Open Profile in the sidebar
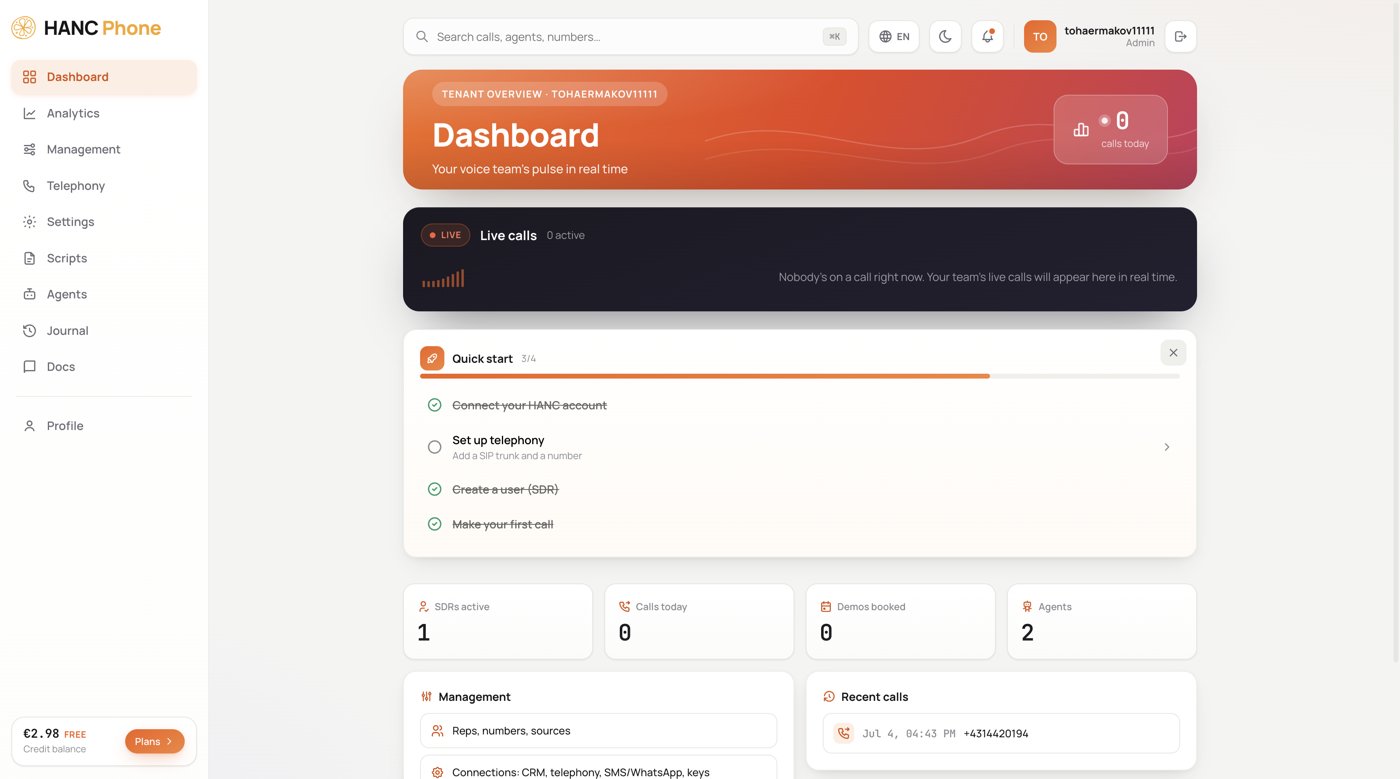Image resolution: width=1400 pixels, height=779 pixels. [x=104, y=426]
